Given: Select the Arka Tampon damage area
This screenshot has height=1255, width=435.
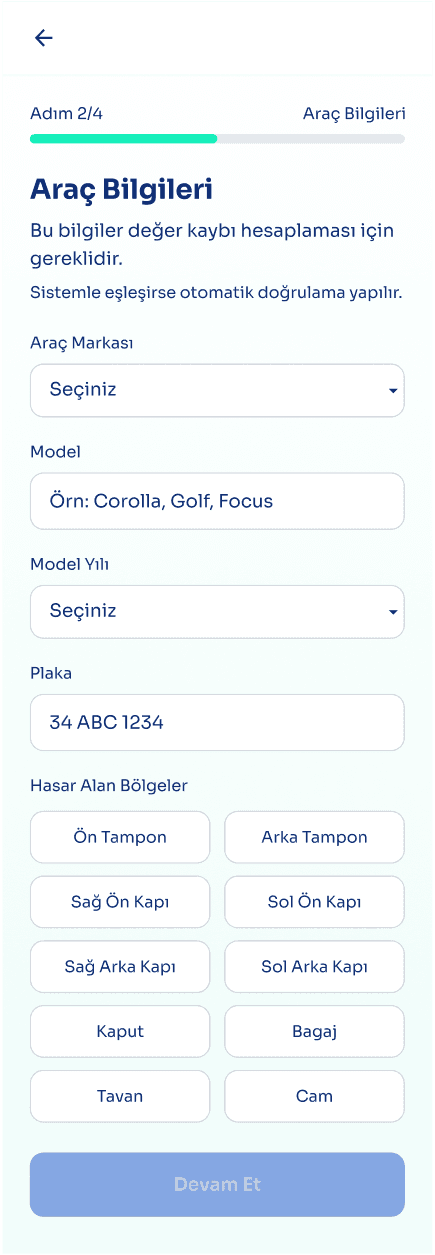Looking at the screenshot, I should click(314, 837).
